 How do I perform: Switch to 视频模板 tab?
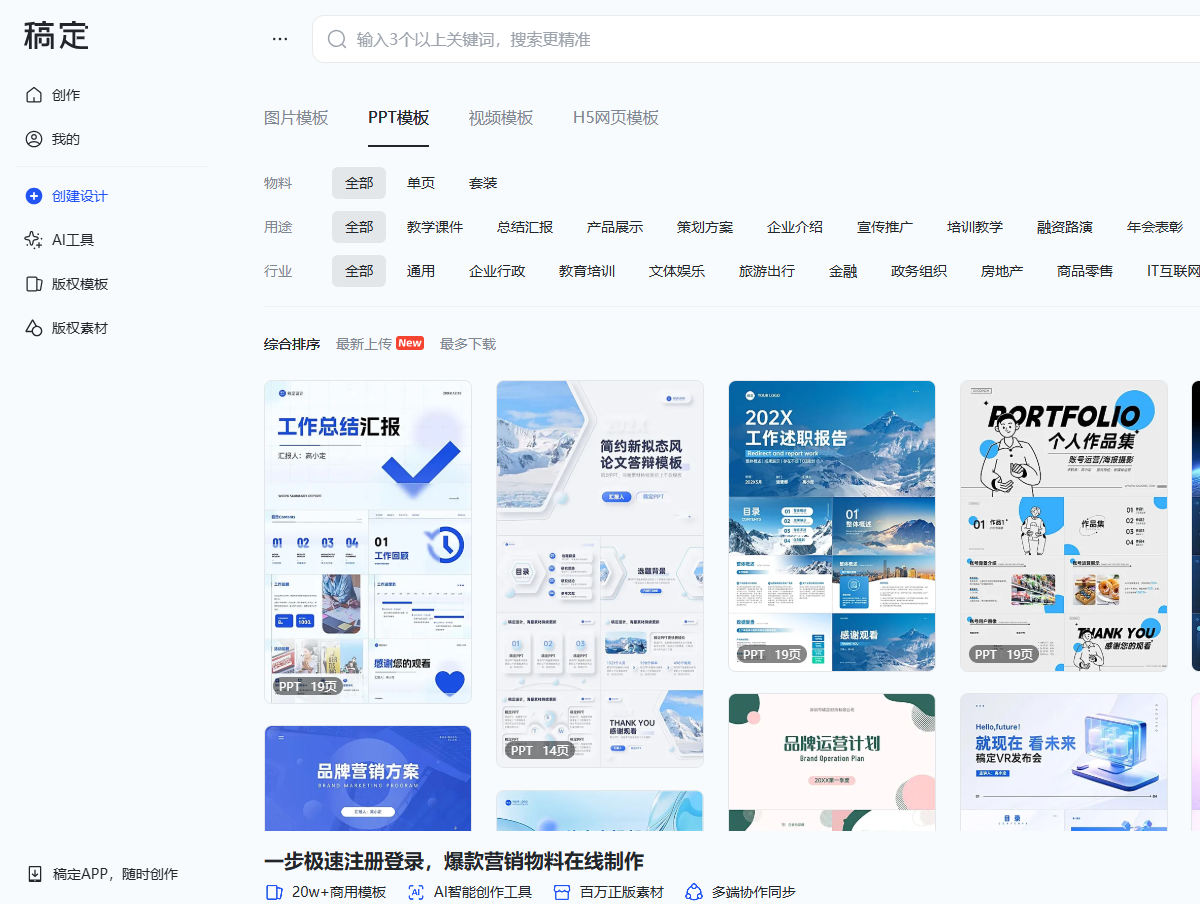pyautogui.click(x=501, y=118)
